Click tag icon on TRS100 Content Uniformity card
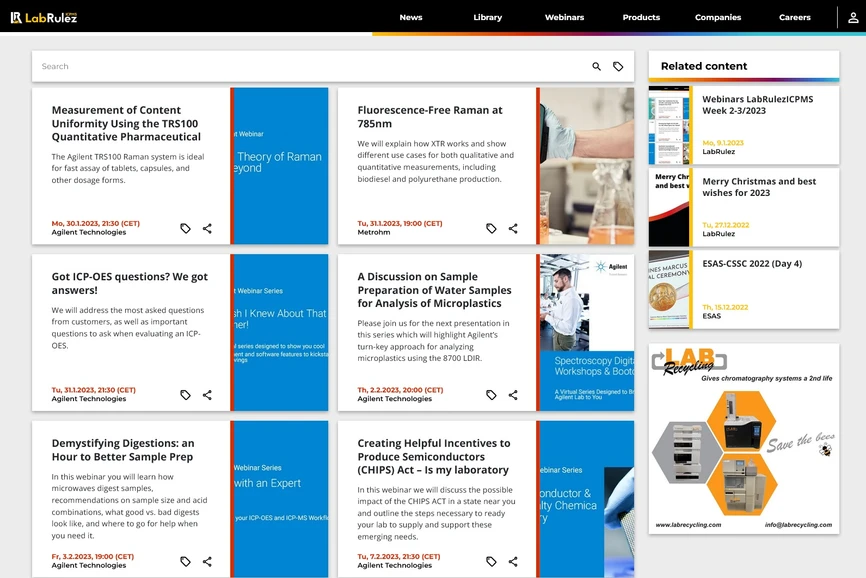Screen dimensions: 866x578 coord(186,229)
